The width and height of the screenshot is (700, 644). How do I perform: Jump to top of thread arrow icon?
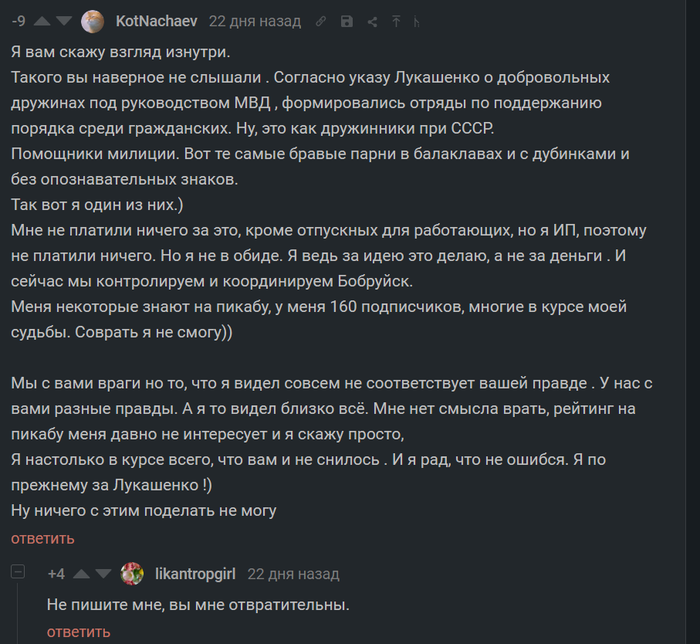(x=396, y=21)
